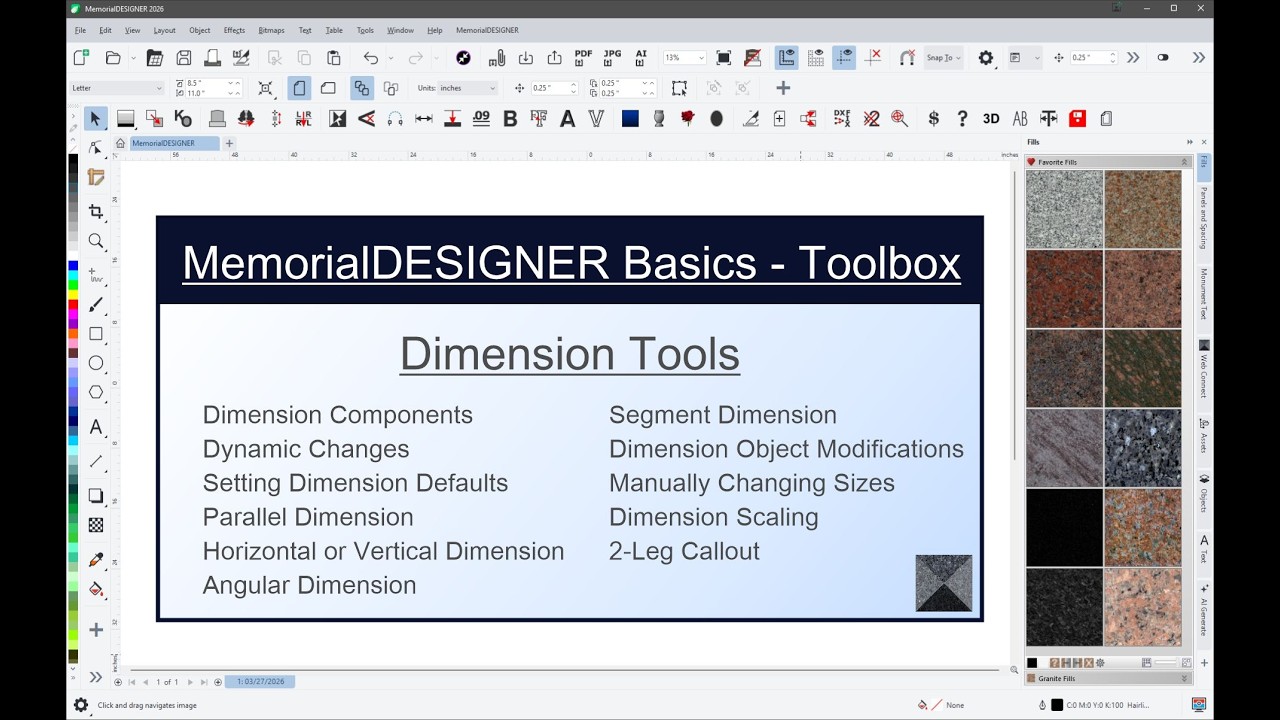
Task: Select the page tab 1: 03/27/2026
Action: (x=260, y=681)
